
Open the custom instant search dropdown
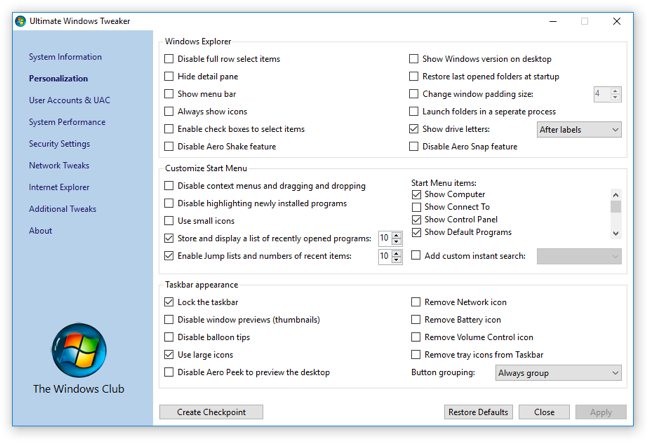(579, 256)
